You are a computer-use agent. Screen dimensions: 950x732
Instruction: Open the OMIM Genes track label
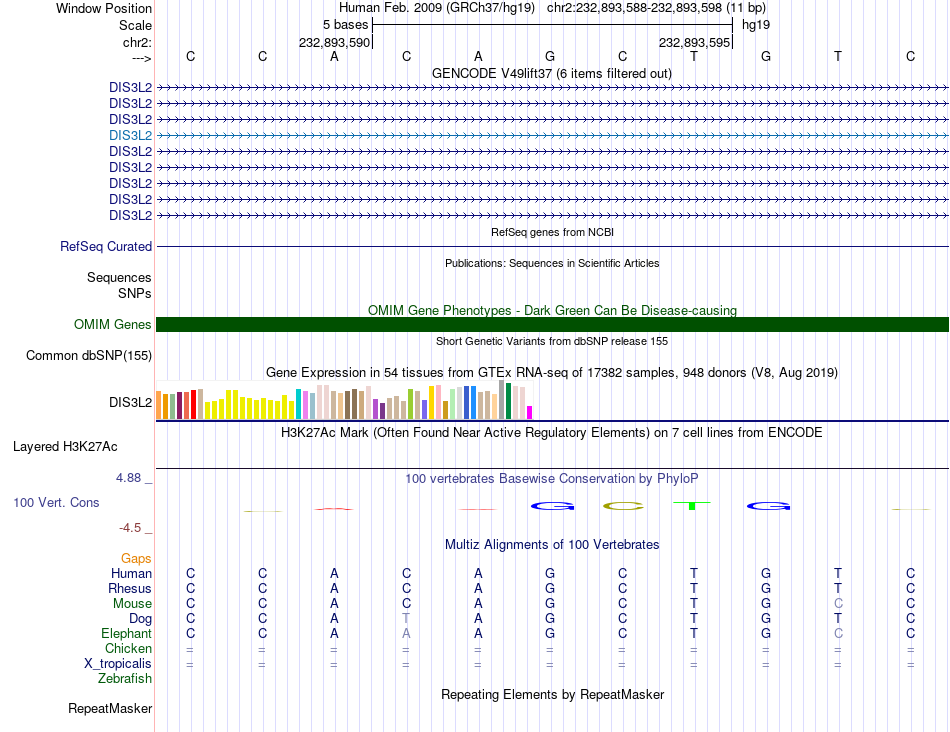113,324
